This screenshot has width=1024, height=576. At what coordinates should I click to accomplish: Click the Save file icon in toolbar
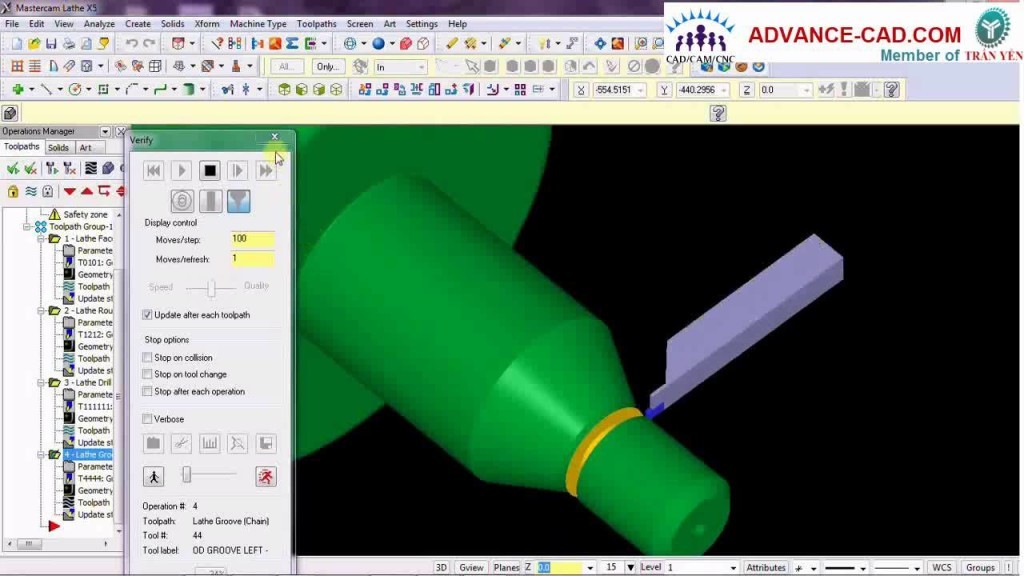coord(51,44)
